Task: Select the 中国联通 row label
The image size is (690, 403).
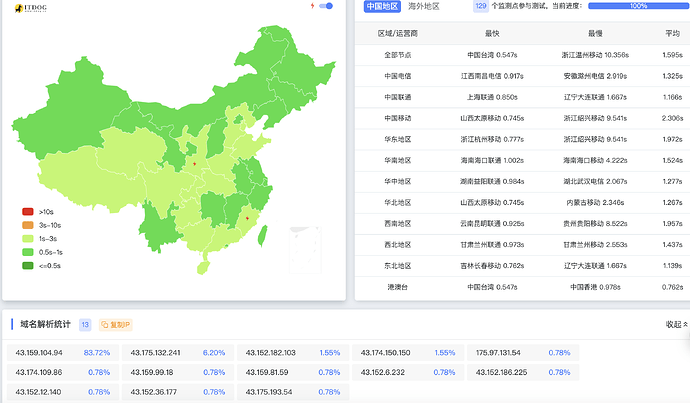Action: coord(398,97)
